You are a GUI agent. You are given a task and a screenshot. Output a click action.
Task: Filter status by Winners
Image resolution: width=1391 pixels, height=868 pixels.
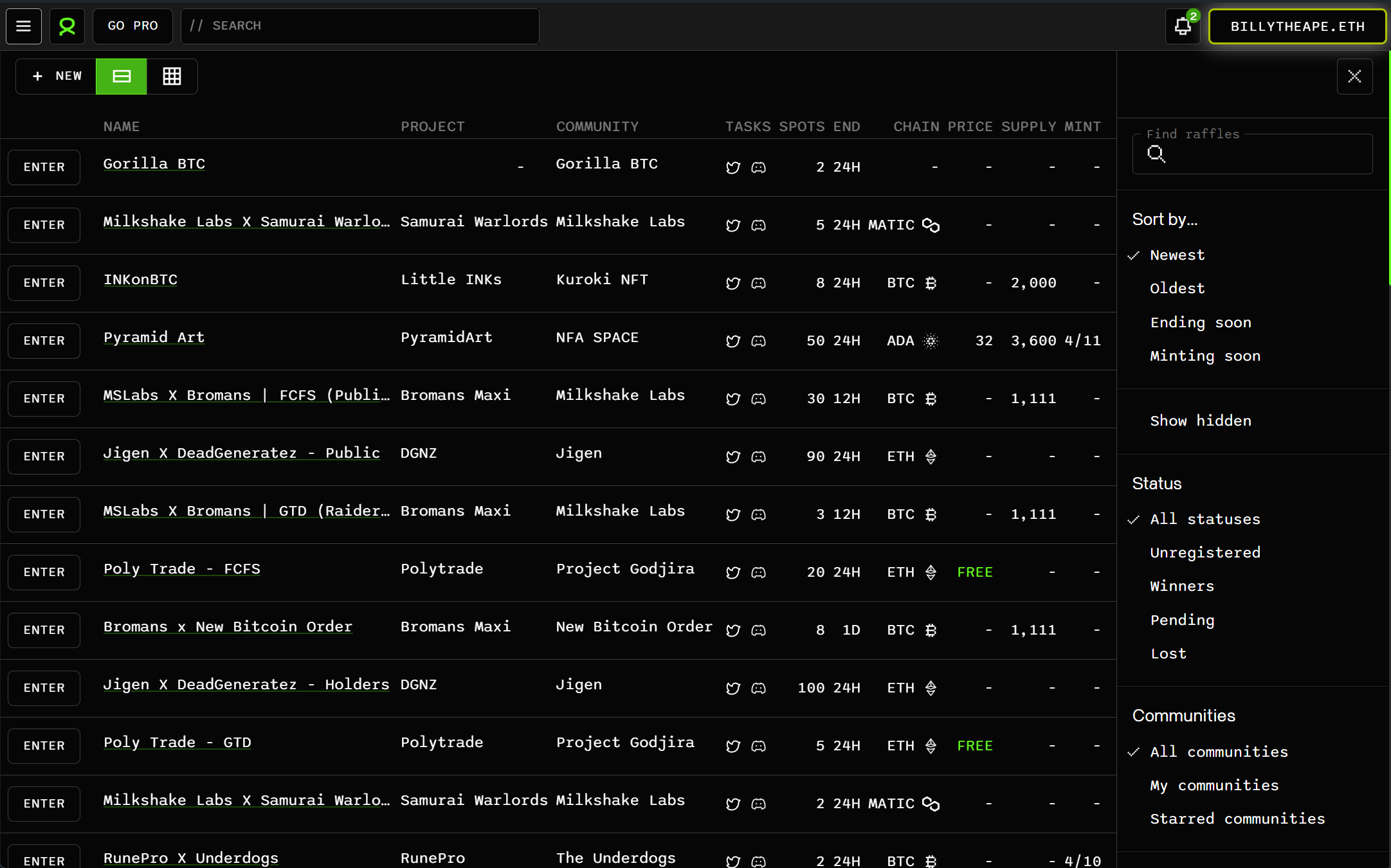point(1181,586)
